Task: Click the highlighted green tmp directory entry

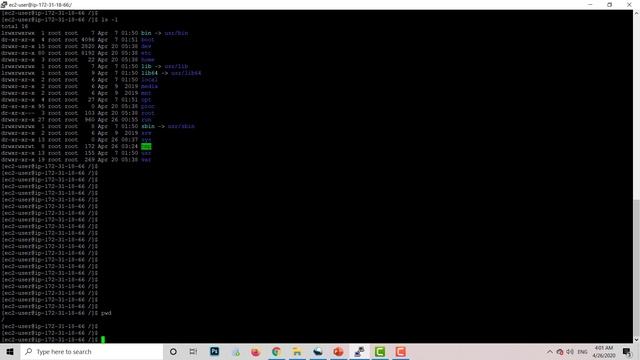Action: [146, 146]
